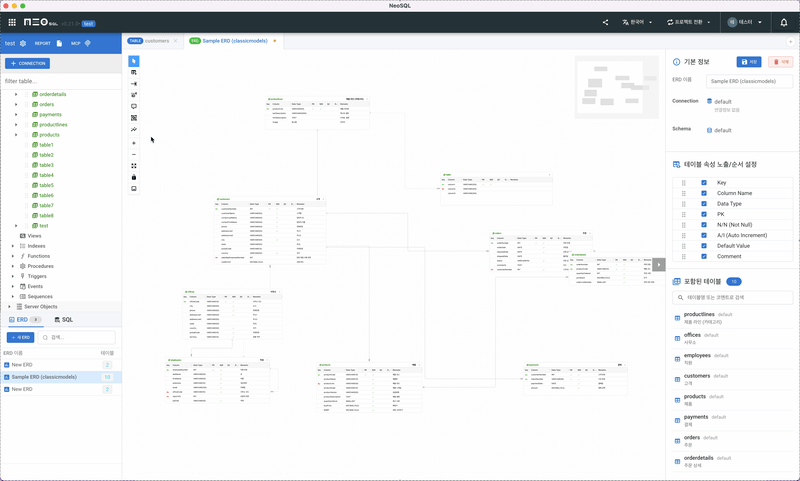Expand the Procedures tree node
This screenshot has width=800, height=481.
click(13, 266)
